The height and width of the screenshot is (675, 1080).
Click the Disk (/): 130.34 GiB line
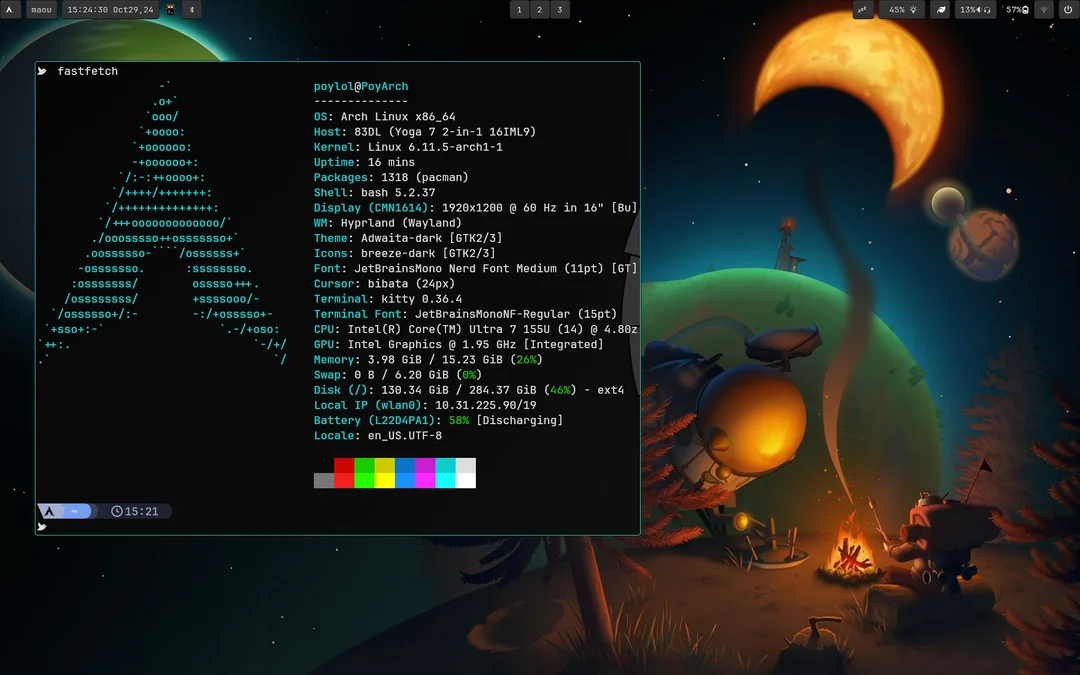click(x=468, y=389)
